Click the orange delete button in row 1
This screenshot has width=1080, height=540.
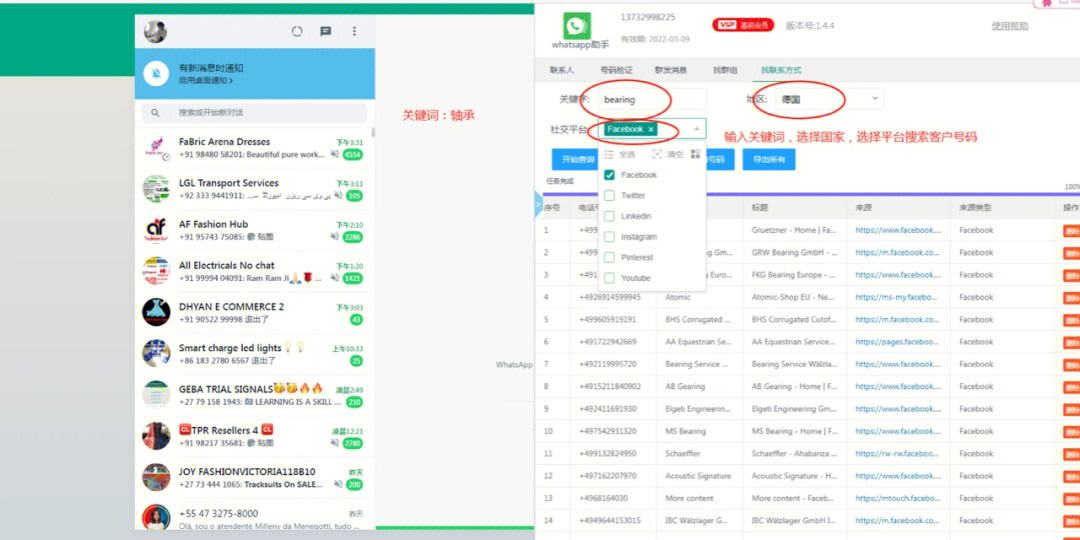tap(1071, 230)
